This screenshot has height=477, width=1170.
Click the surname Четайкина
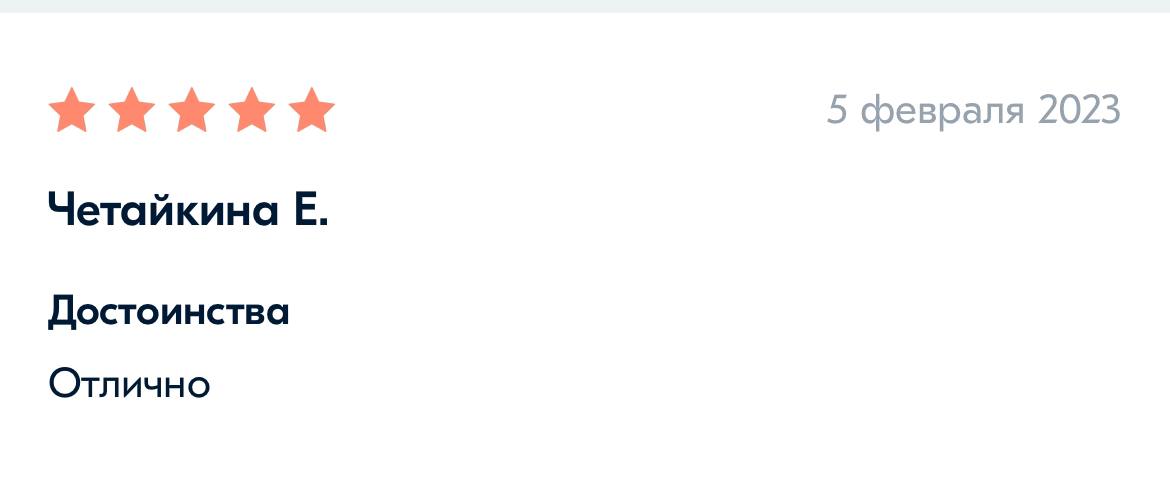(163, 211)
